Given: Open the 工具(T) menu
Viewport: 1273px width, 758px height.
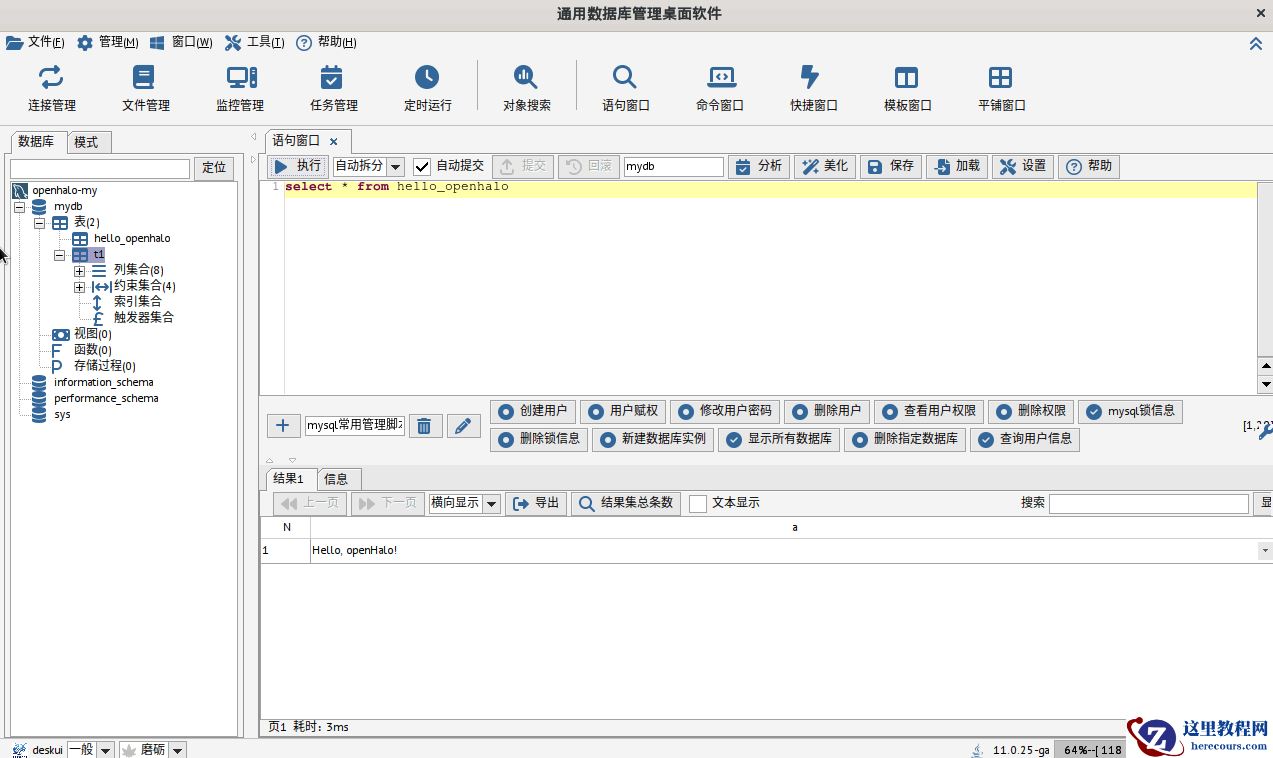Looking at the screenshot, I should tap(254, 42).
